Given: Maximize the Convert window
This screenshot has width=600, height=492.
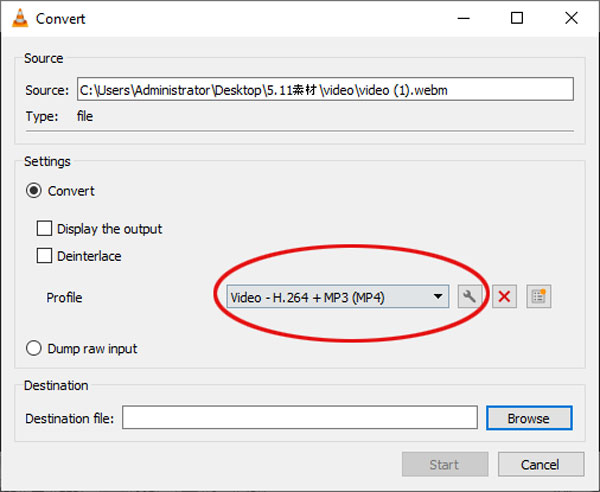Looking at the screenshot, I should pos(517,18).
